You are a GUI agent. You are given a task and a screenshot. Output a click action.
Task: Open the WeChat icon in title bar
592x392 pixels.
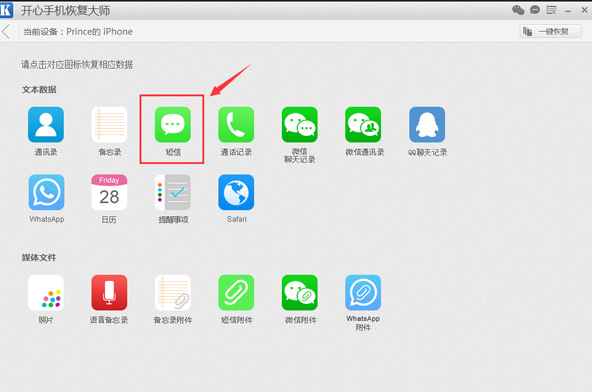tap(518, 10)
